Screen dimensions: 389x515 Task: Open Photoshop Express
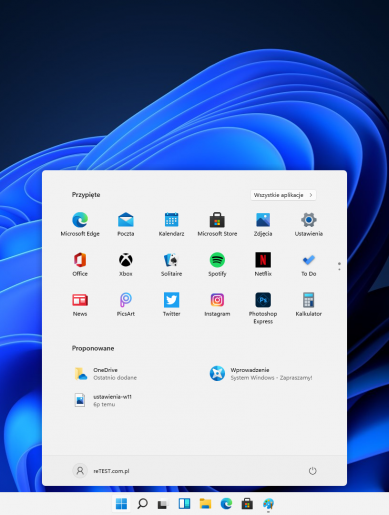263,307
